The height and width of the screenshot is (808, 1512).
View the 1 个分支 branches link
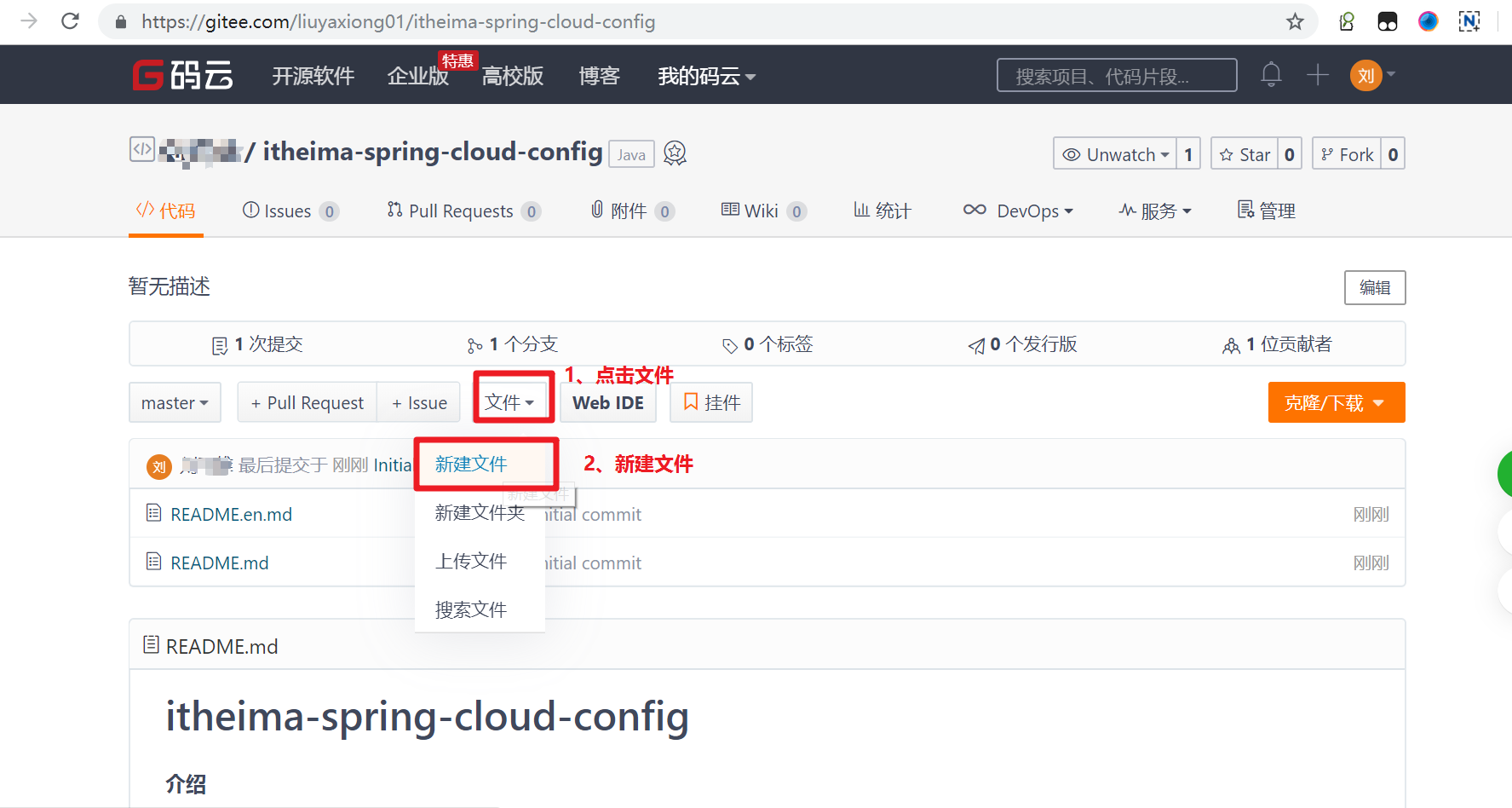click(512, 344)
